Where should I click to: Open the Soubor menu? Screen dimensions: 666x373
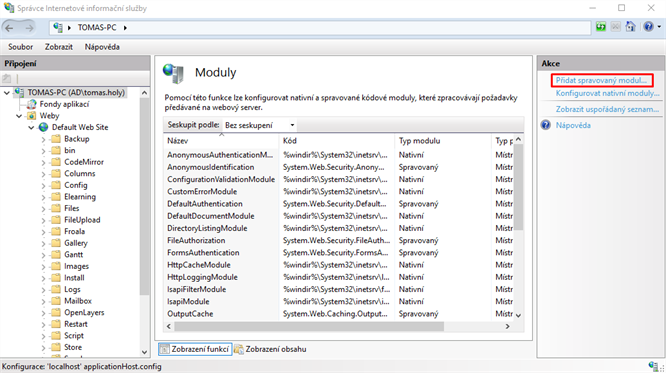(20, 47)
